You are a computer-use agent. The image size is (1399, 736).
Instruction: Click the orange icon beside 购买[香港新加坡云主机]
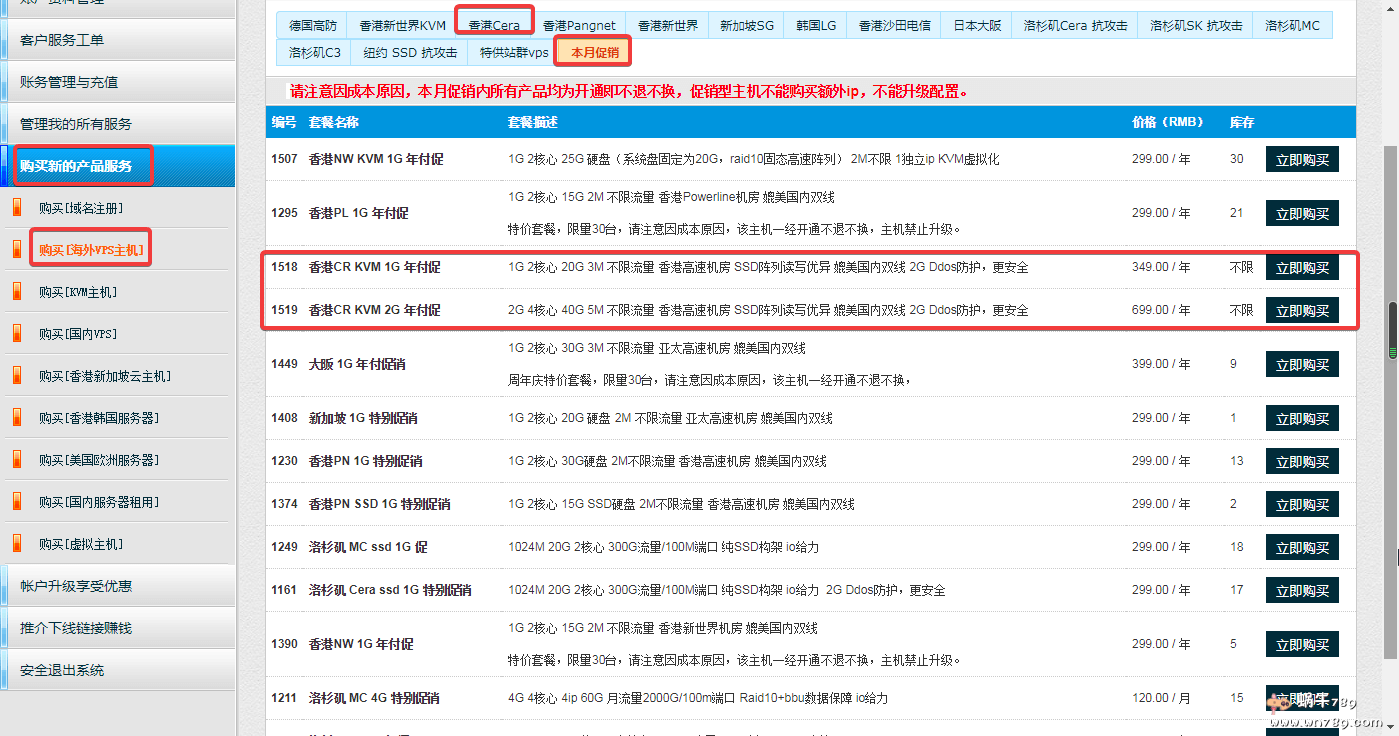(16, 376)
